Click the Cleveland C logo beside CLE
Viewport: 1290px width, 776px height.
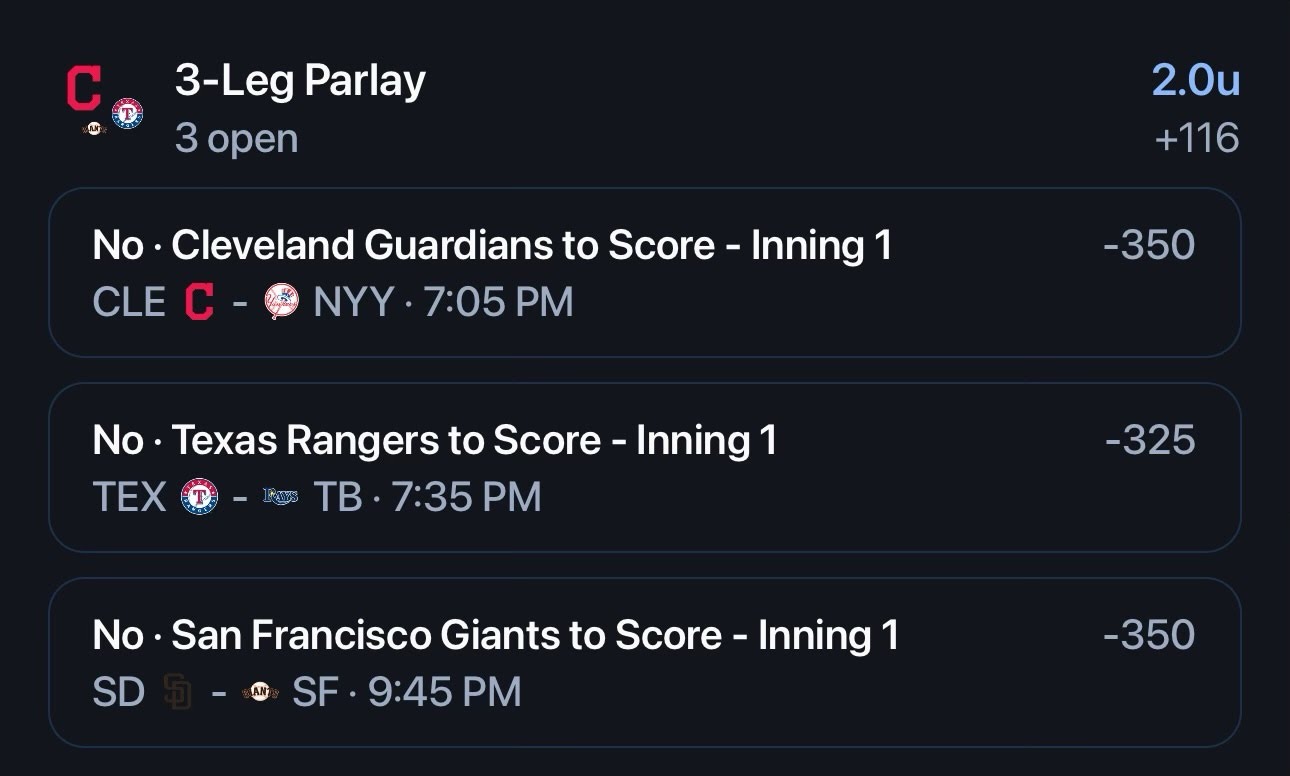click(200, 301)
